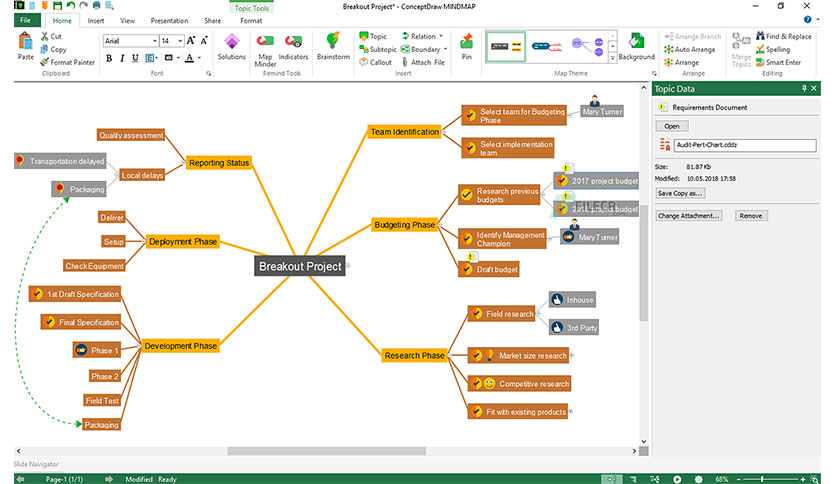Expand the Relation dropdown arrow
This screenshot has height=484, width=836.
(x=441, y=36)
